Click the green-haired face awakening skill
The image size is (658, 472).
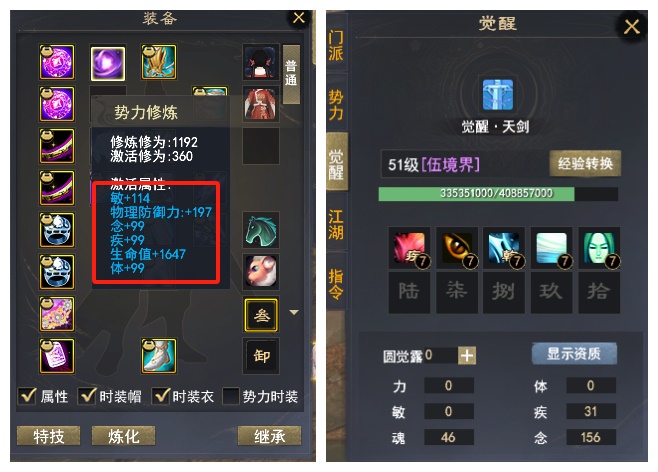(599, 248)
